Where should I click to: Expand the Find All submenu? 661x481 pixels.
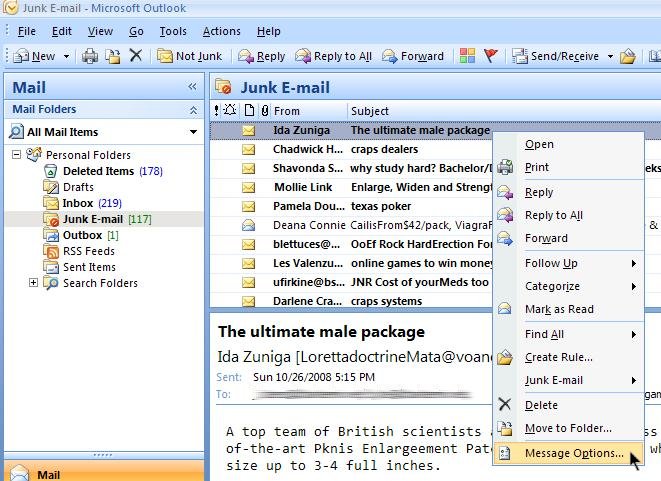pos(569,334)
